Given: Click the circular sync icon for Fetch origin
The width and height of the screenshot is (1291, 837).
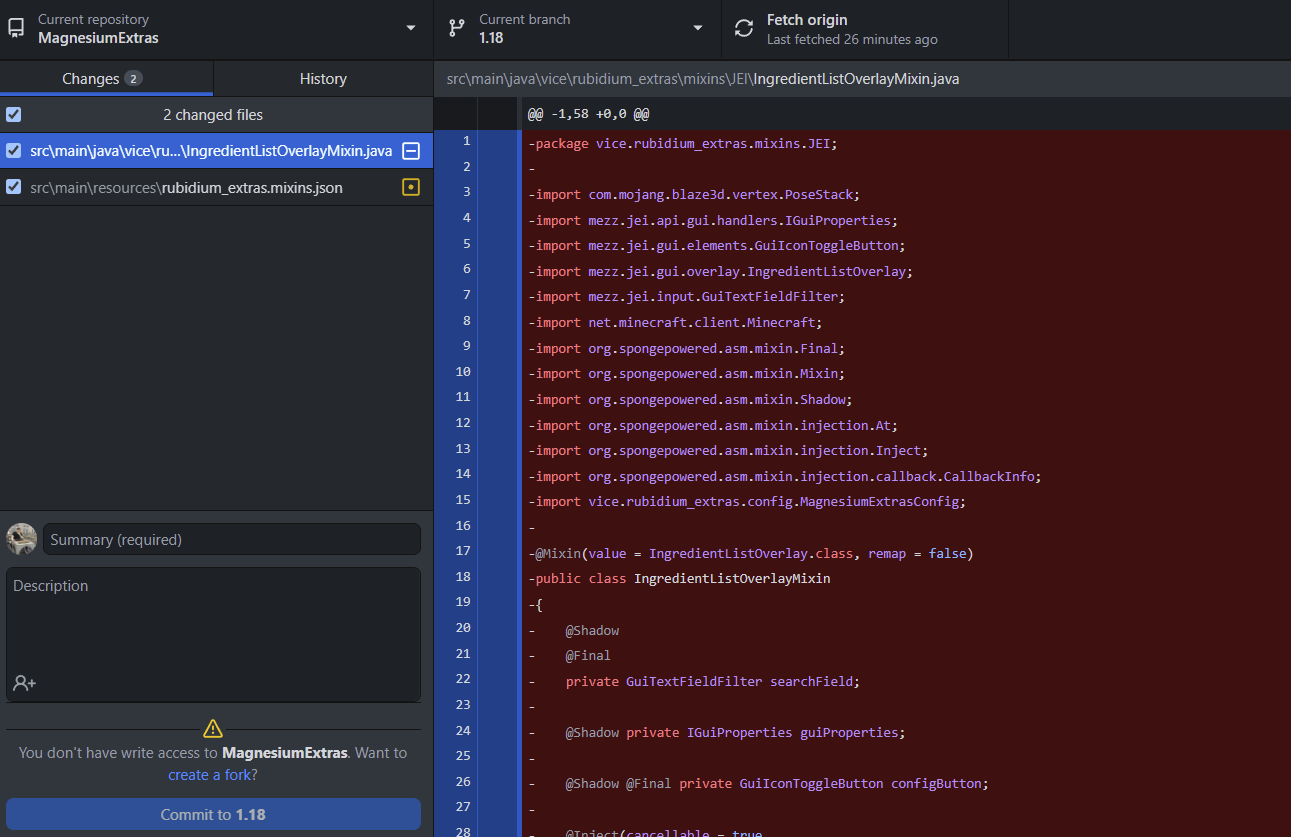Looking at the screenshot, I should [x=744, y=27].
